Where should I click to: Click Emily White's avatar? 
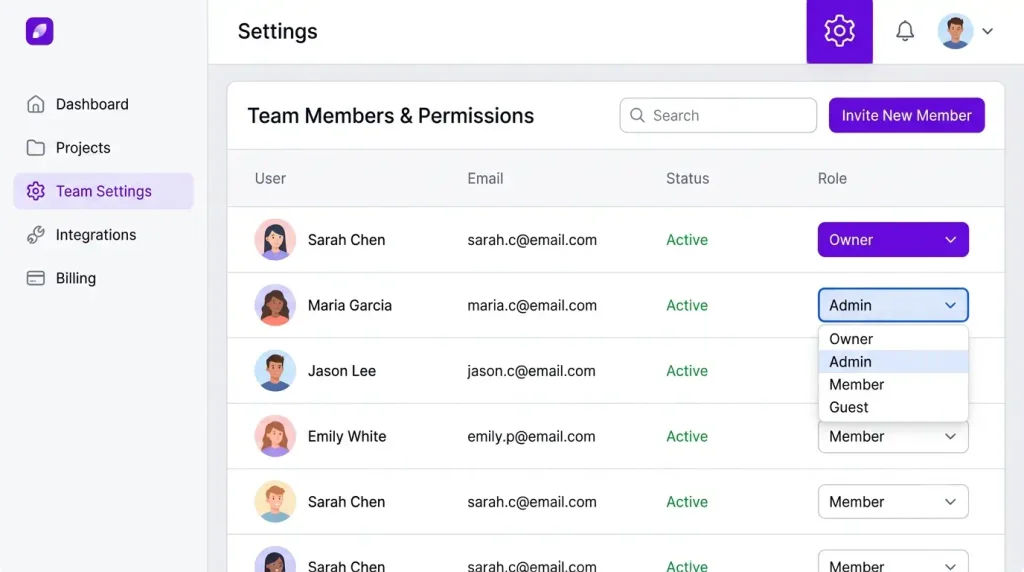pyautogui.click(x=275, y=436)
